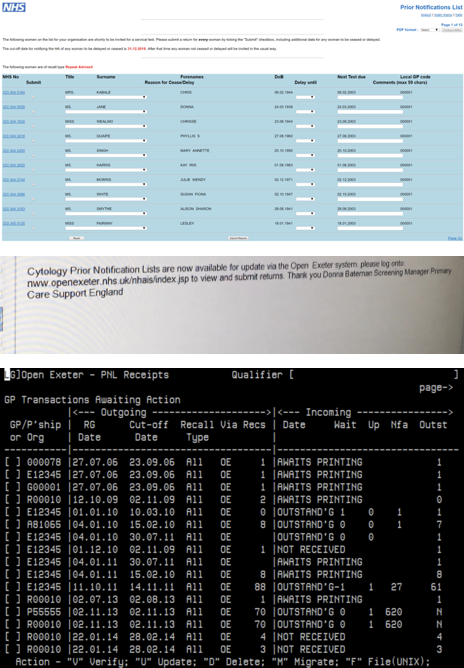The height and width of the screenshot is (668, 464).
Task: Click 'Open Exeter - PNL Receipts' terminal title
Action: [95, 375]
